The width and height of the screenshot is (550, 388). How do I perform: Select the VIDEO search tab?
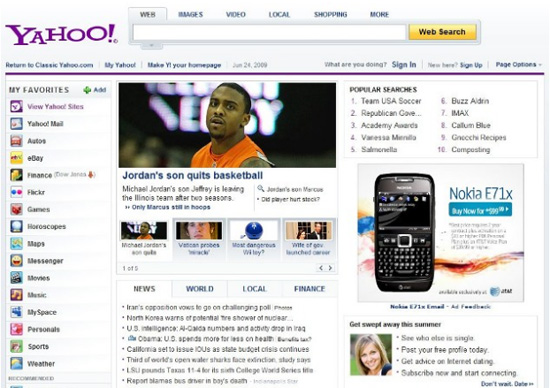click(x=236, y=14)
